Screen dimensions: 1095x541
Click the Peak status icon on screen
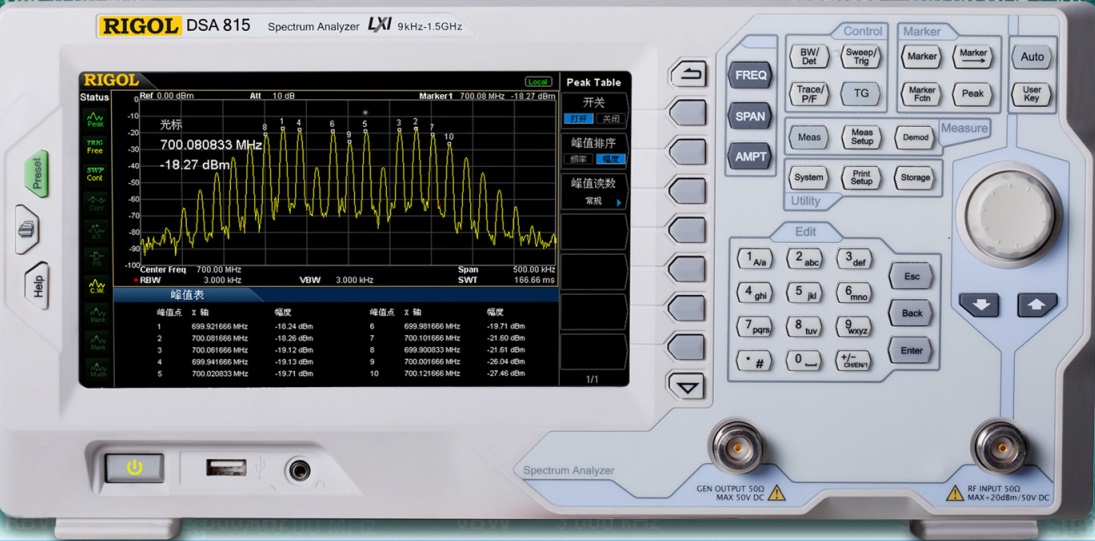(95, 119)
